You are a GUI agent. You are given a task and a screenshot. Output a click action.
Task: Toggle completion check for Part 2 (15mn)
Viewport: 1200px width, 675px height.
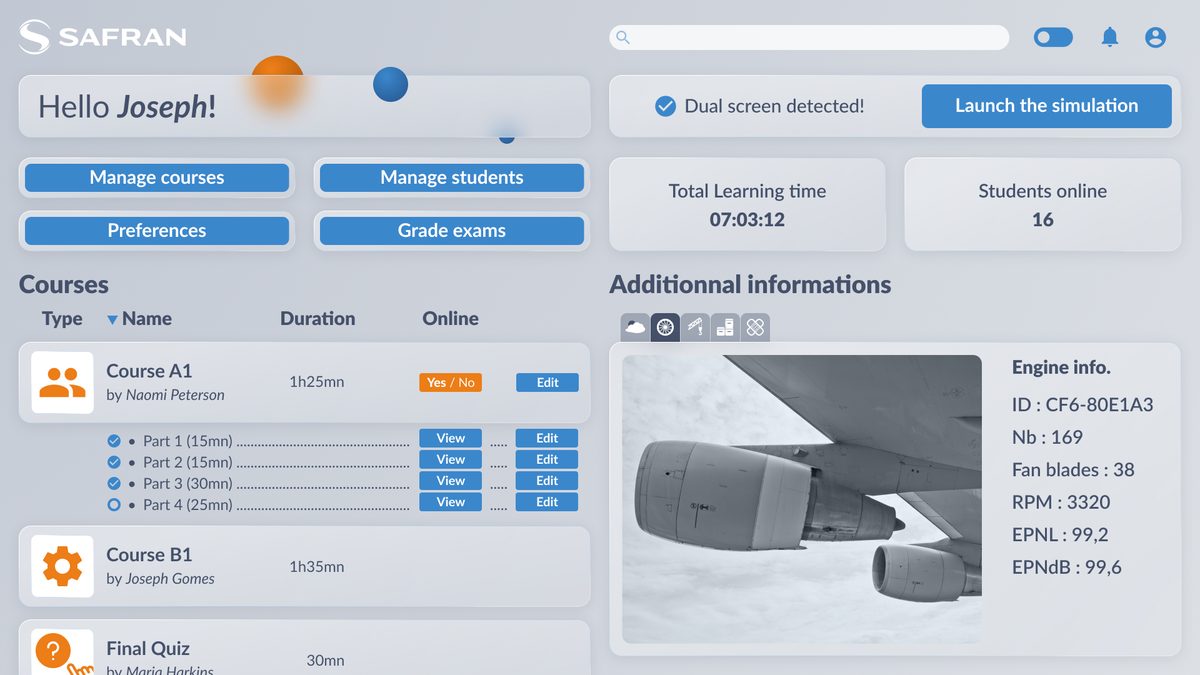click(x=114, y=462)
